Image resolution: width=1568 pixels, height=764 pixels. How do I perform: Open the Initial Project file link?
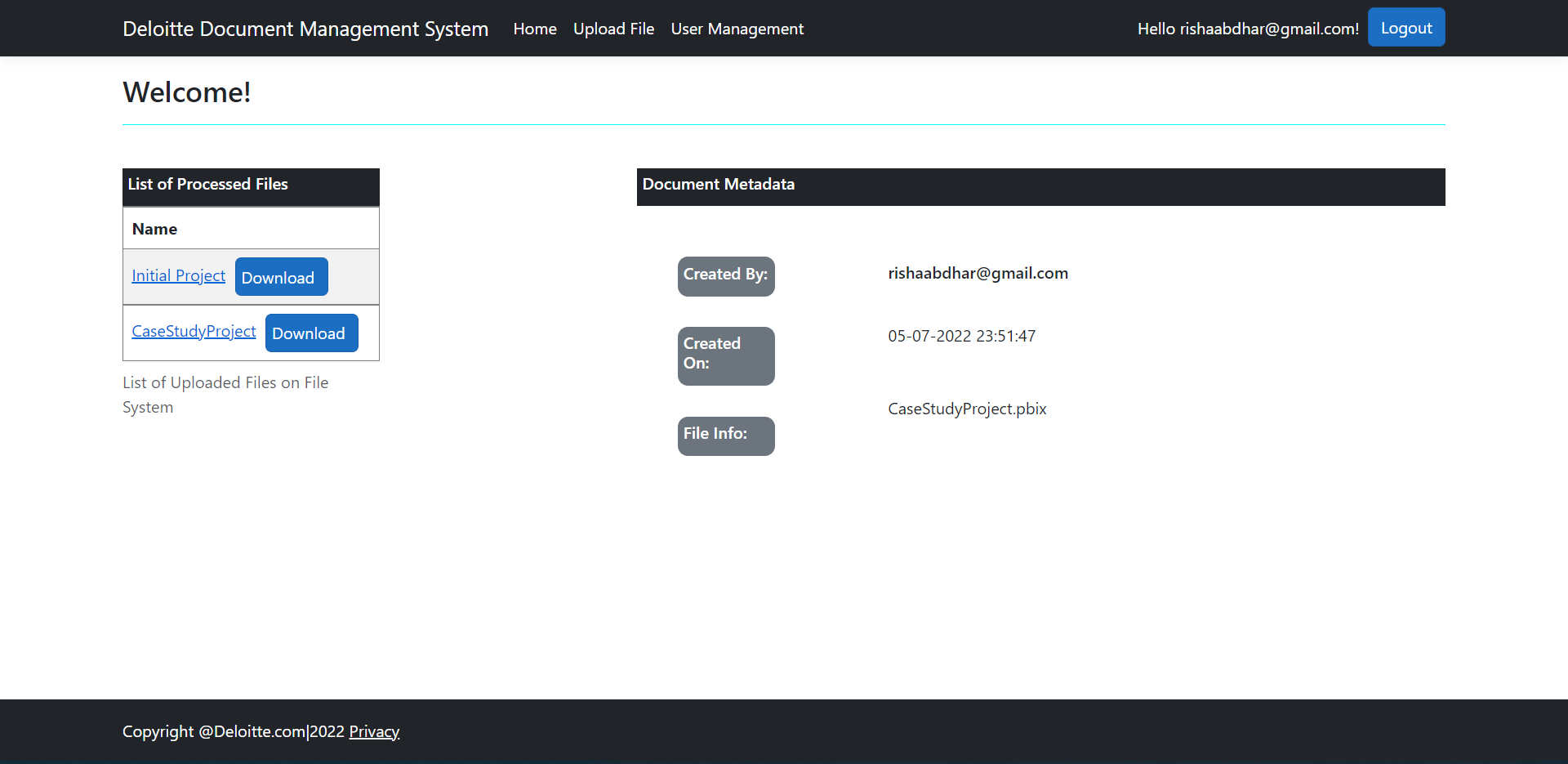[x=178, y=275]
